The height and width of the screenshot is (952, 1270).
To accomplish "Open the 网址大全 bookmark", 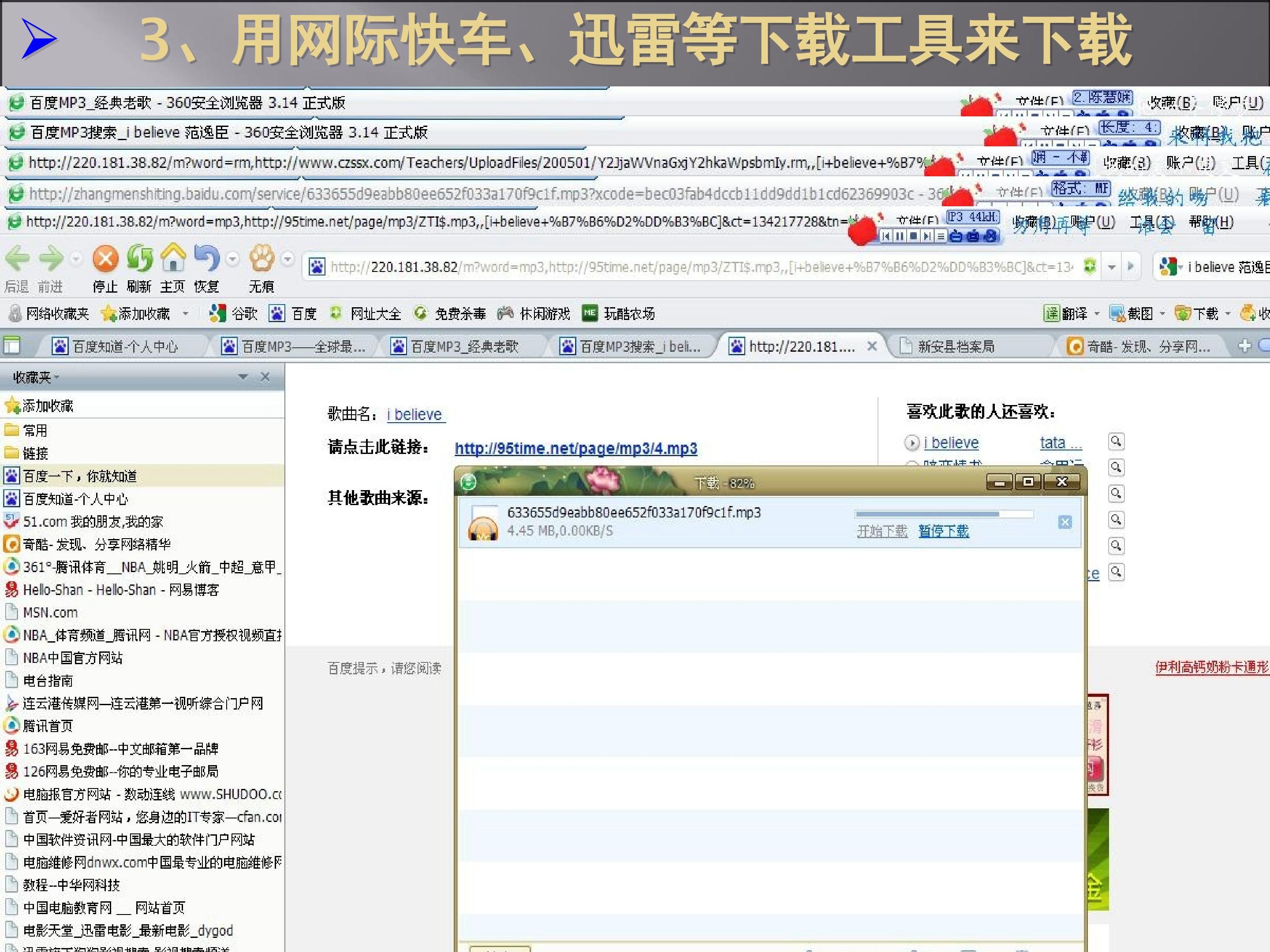I will pyautogui.click(x=365, y=313).
